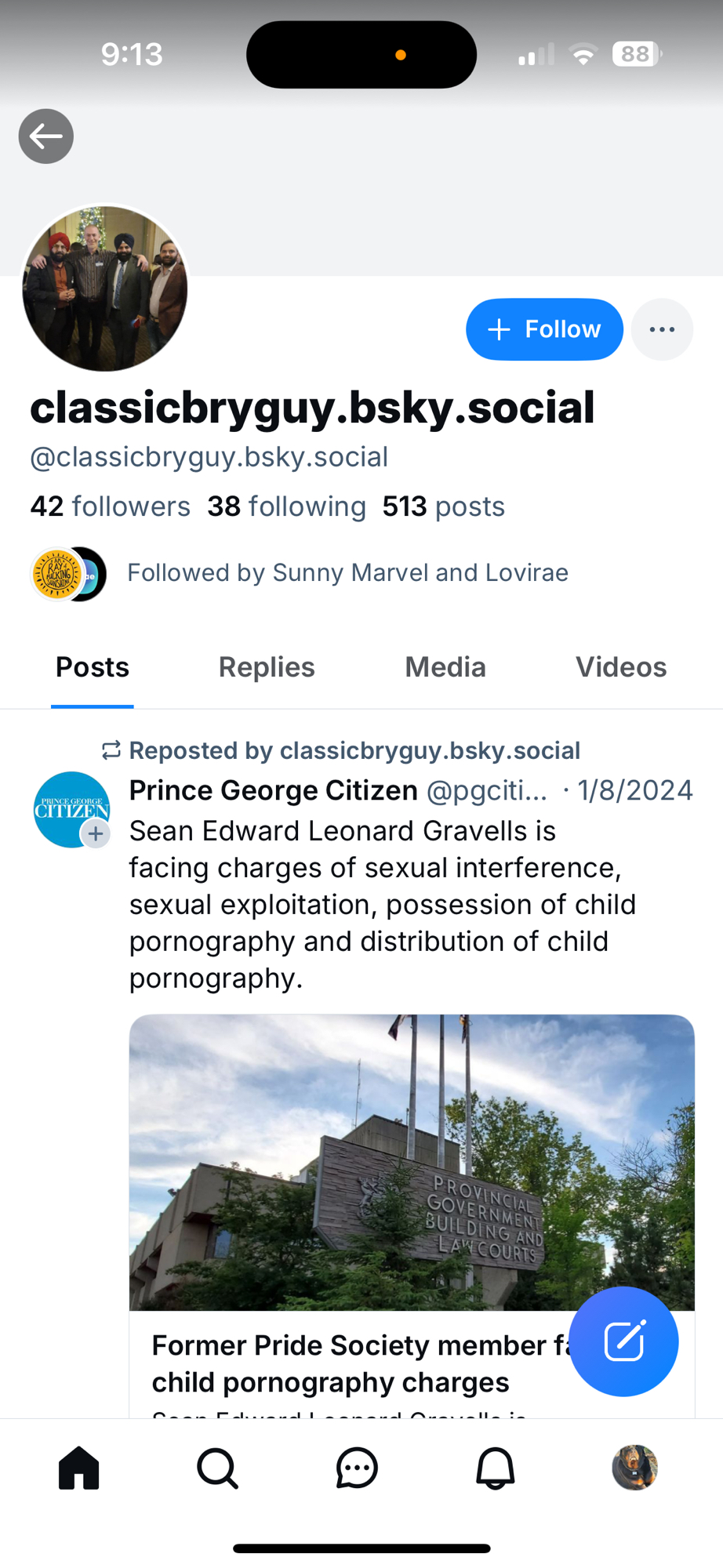The height and width of the screenshot is (1568, 723).
Task: Open "Followed by Sunny Marvel and Lovirae"
Action: point(347,573)
